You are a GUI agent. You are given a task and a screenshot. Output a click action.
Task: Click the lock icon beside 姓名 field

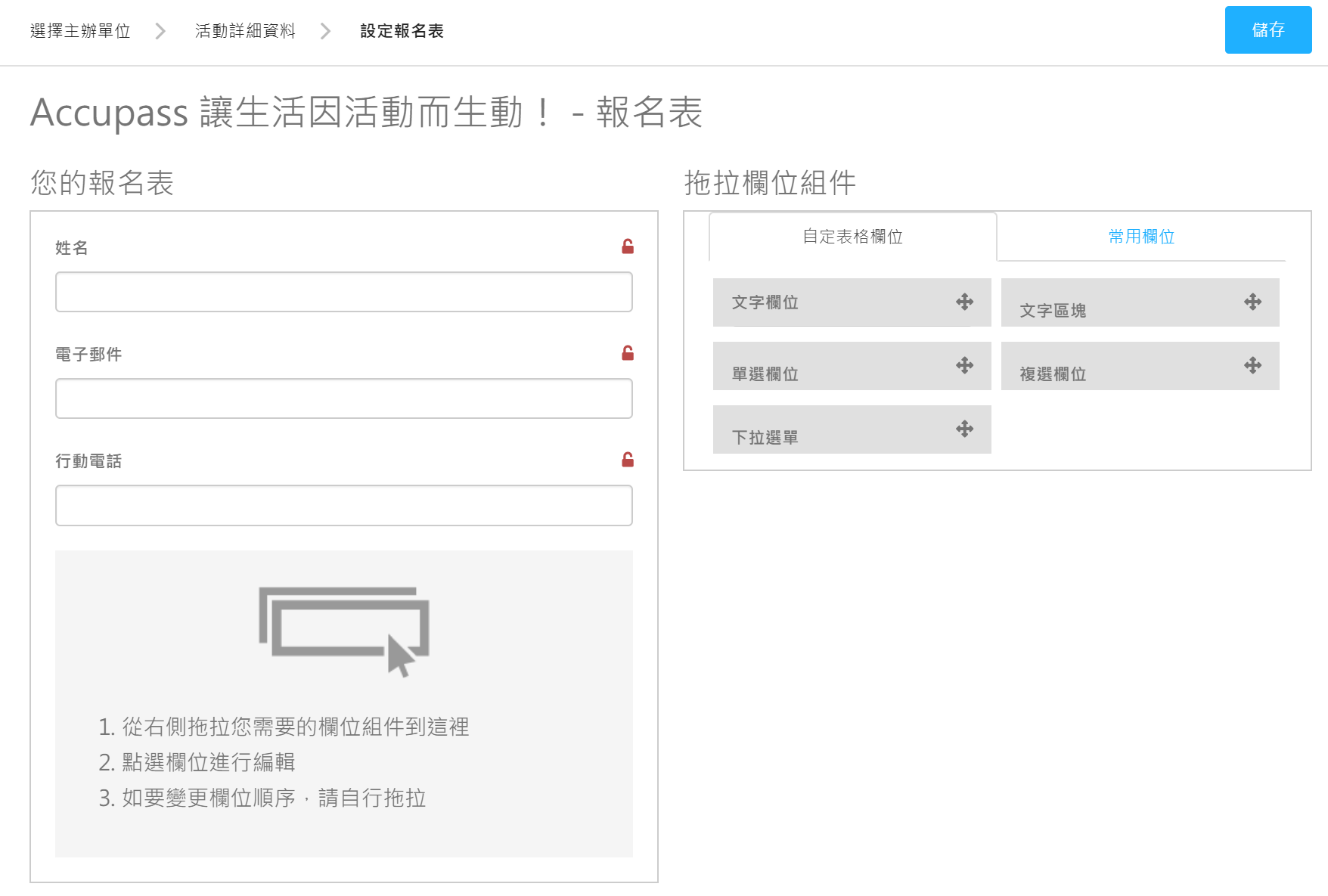click(628, 246)
